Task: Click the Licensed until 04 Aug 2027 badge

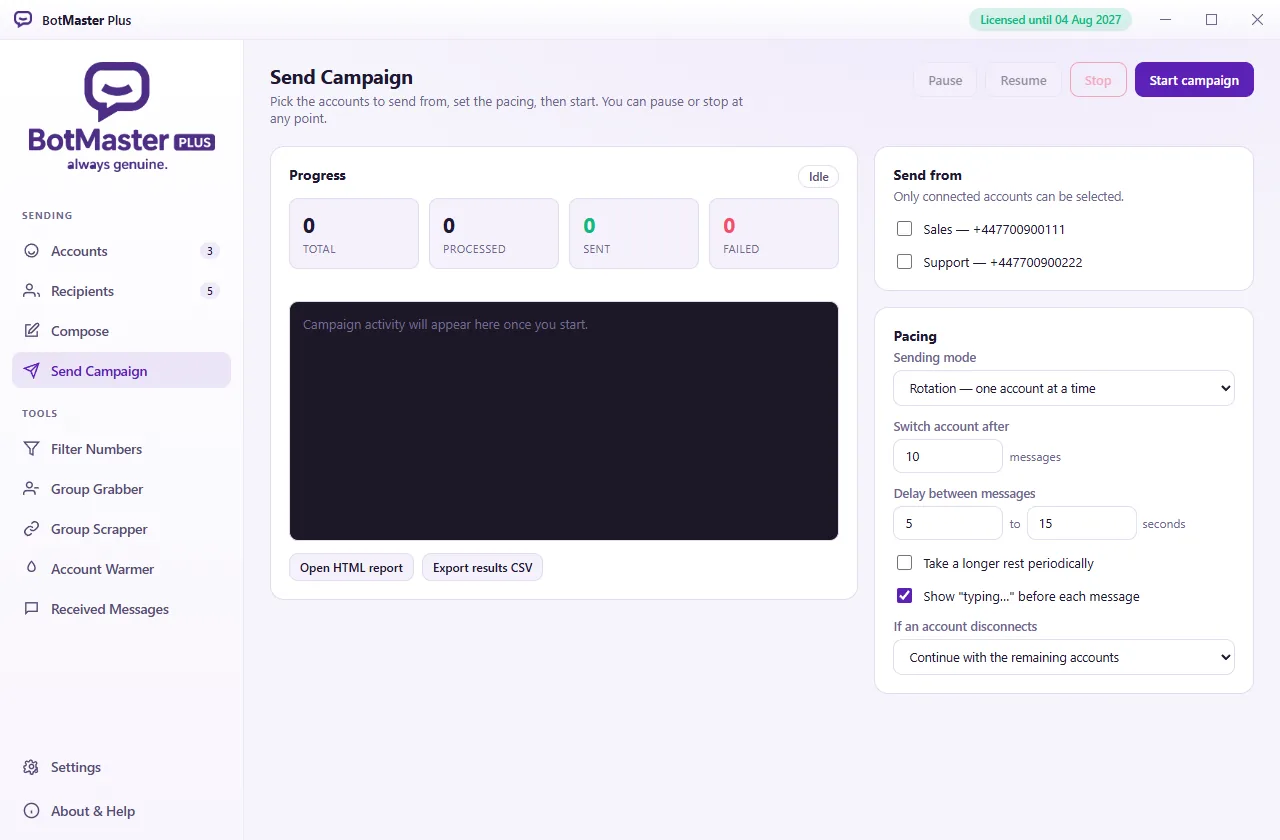Action: tap(1050, 20)
